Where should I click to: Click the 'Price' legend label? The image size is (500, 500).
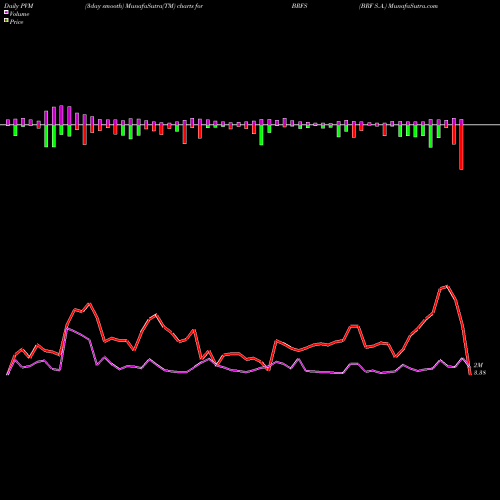(x=16, y=22)
